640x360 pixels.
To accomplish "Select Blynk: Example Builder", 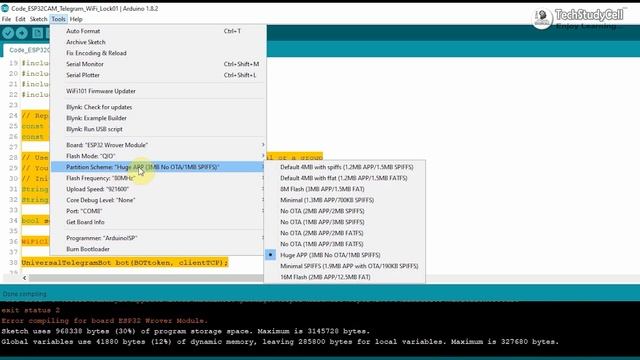I will coord(158,118).
